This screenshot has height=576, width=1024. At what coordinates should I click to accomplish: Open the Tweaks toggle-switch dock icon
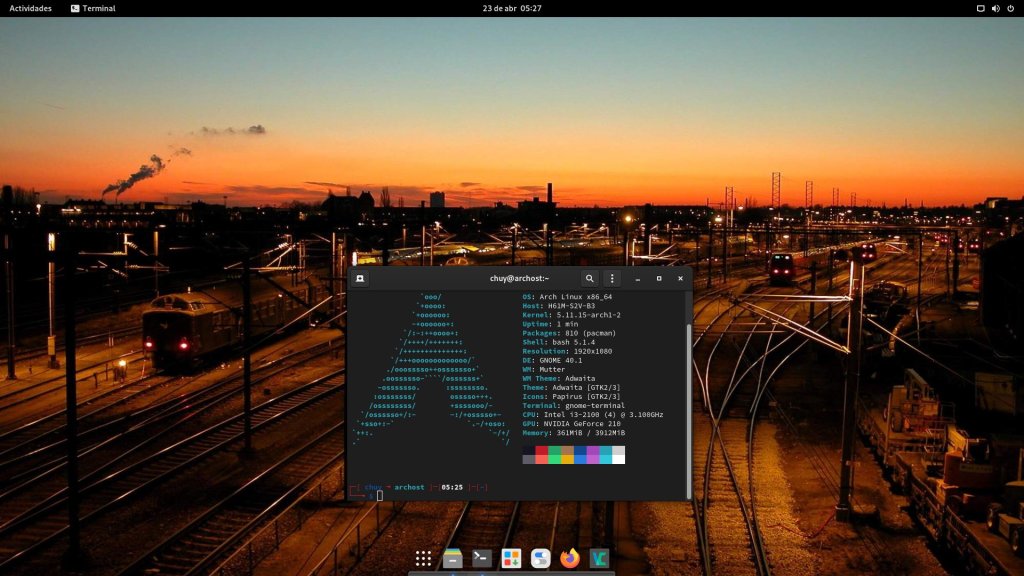tap(541, 558)
